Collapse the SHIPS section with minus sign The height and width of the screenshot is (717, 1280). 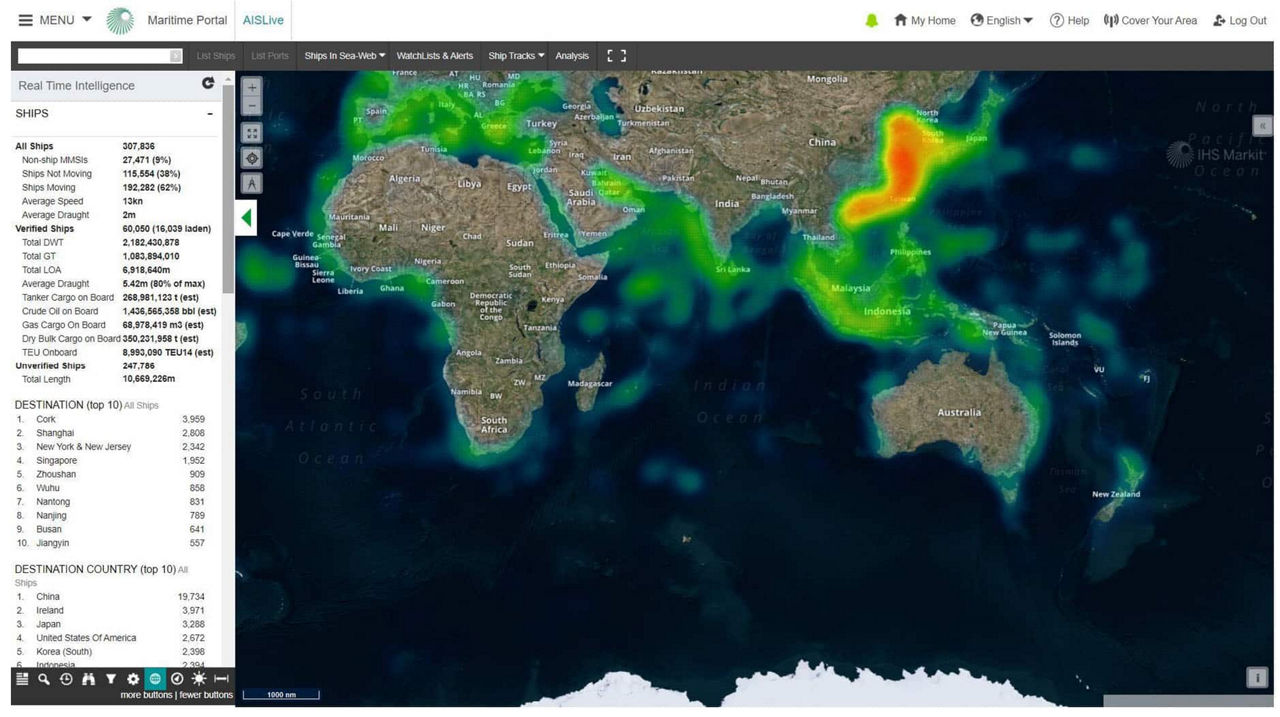coord(210,114)
